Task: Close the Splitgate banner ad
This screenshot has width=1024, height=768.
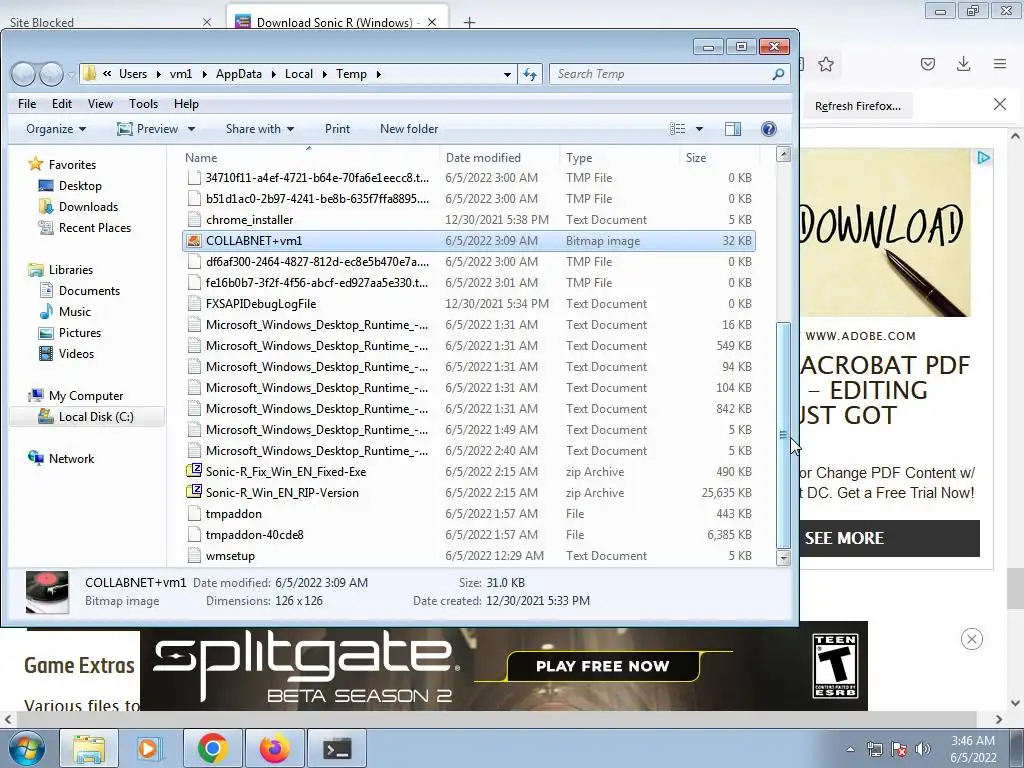Action: click(x=972, y=639)
